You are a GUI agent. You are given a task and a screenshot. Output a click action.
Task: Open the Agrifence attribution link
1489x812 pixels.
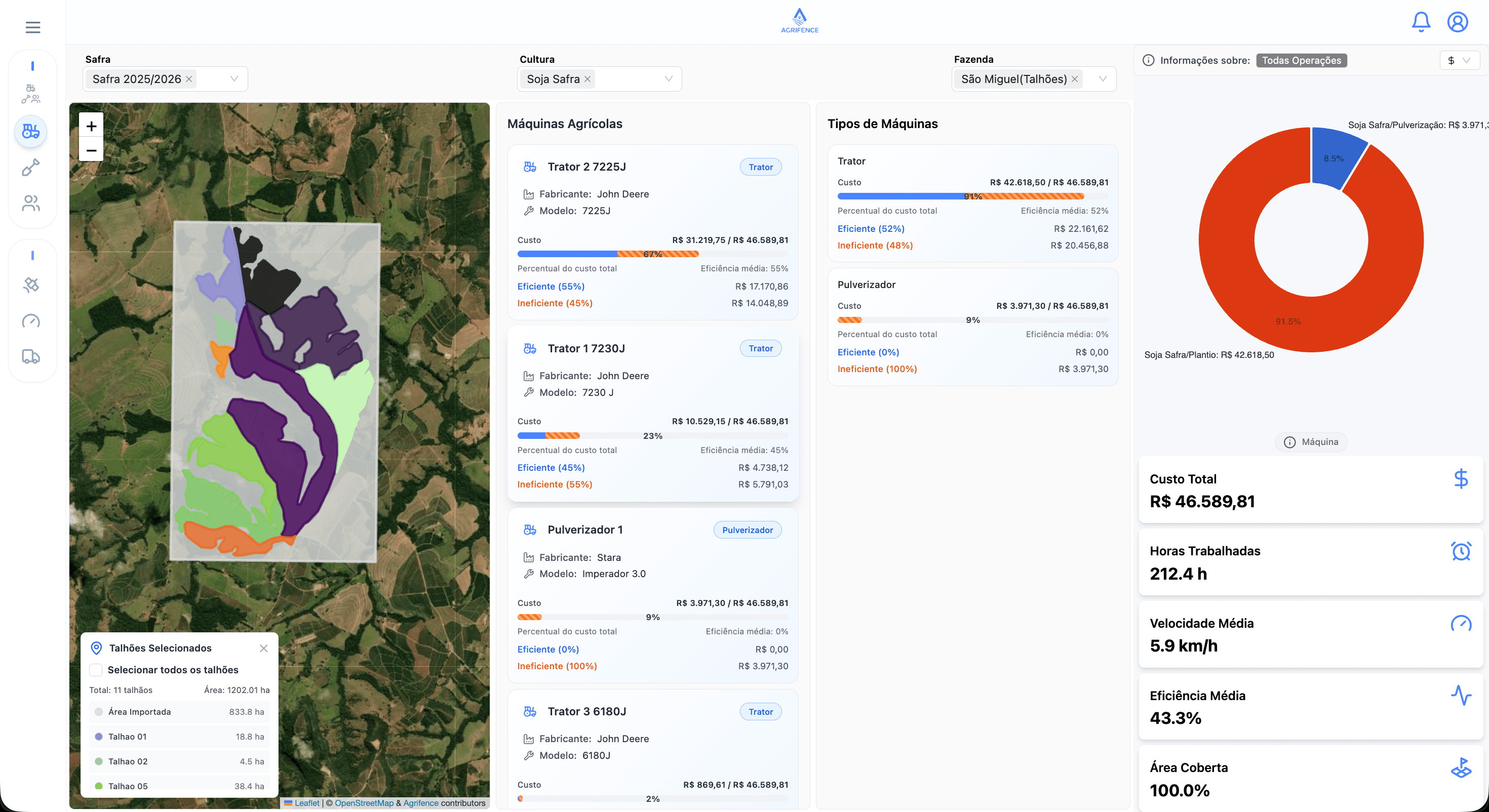pos(421,803)
